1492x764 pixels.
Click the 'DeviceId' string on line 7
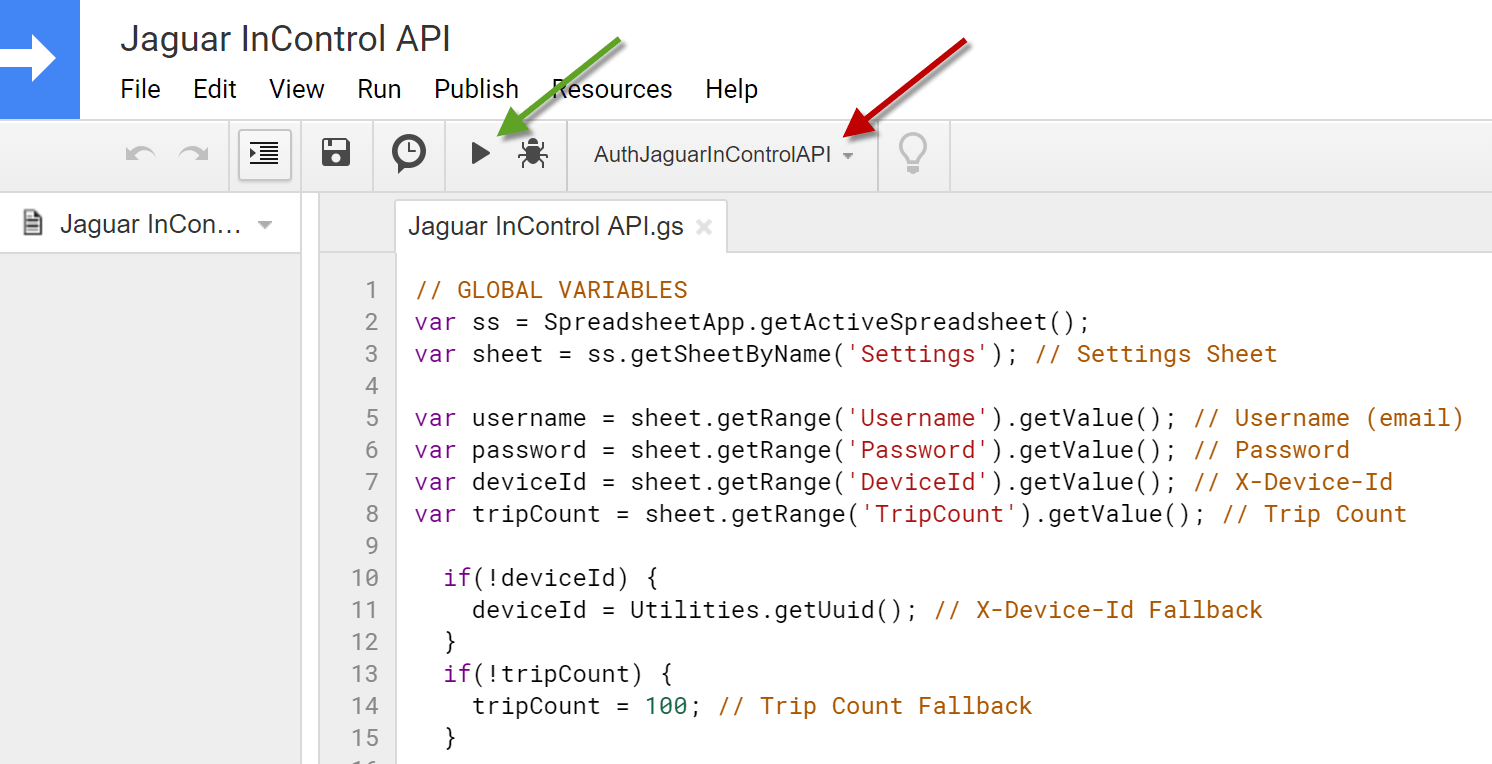[x=917, y=482]
